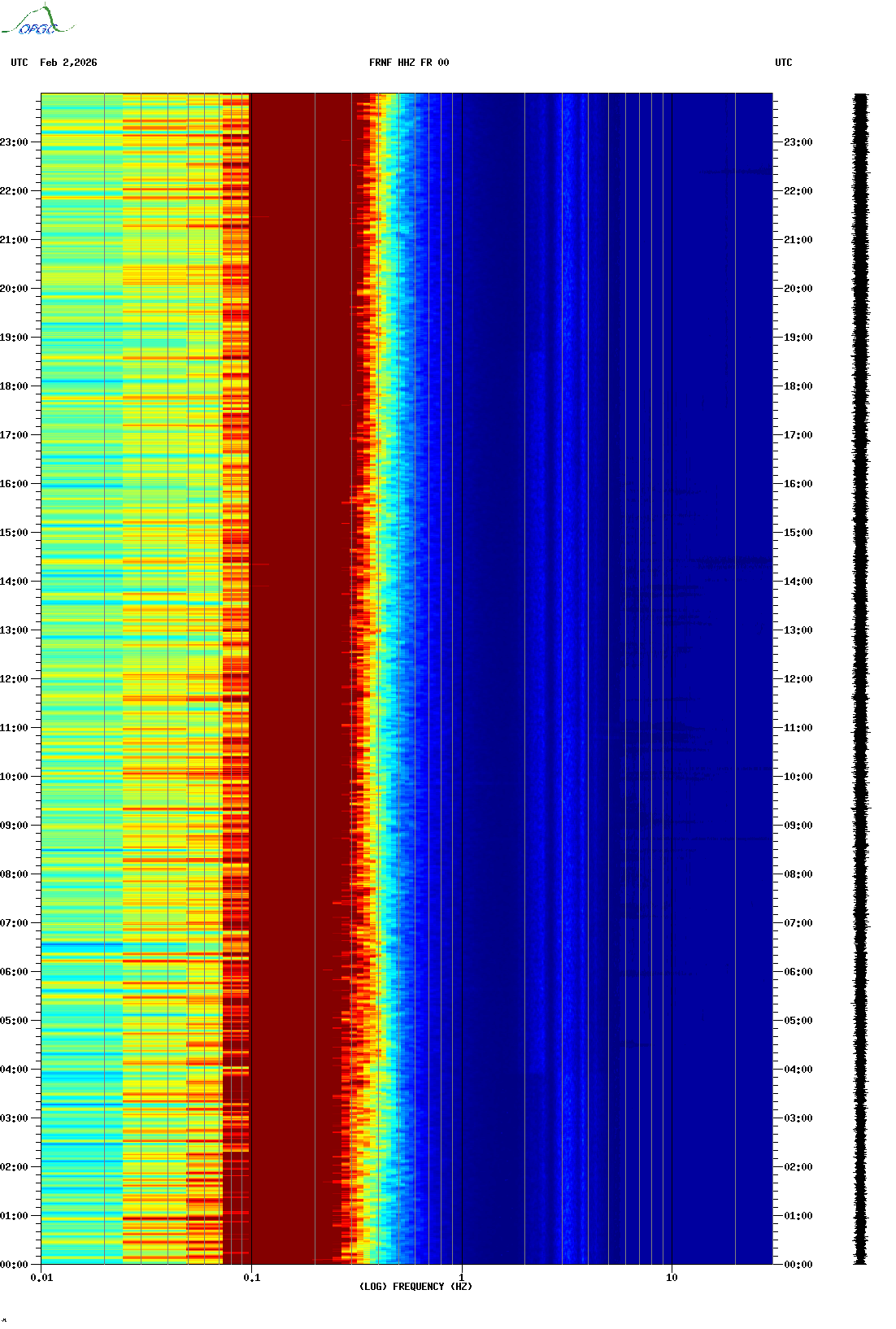Click the seismogram waveform trace on the right
Viewport: 896px width, 1329px height.
(x=860, y=679)
